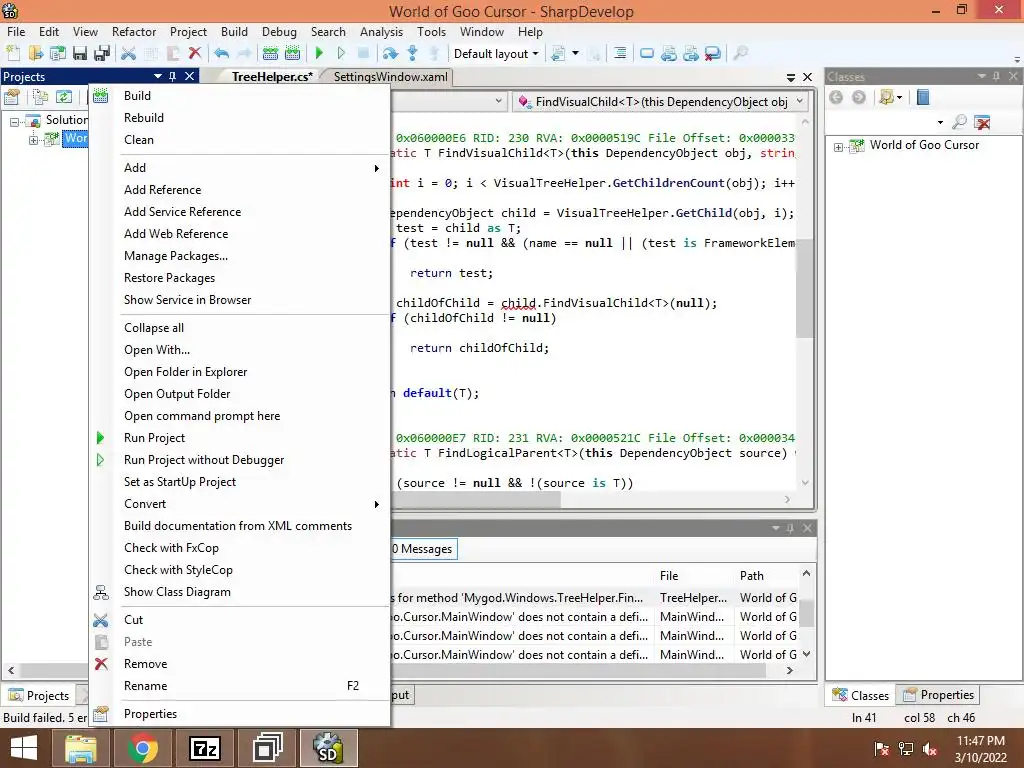Click the Open File folder toolbar icon
This screenshot has height=768, width=1024.
coord(36,54)
